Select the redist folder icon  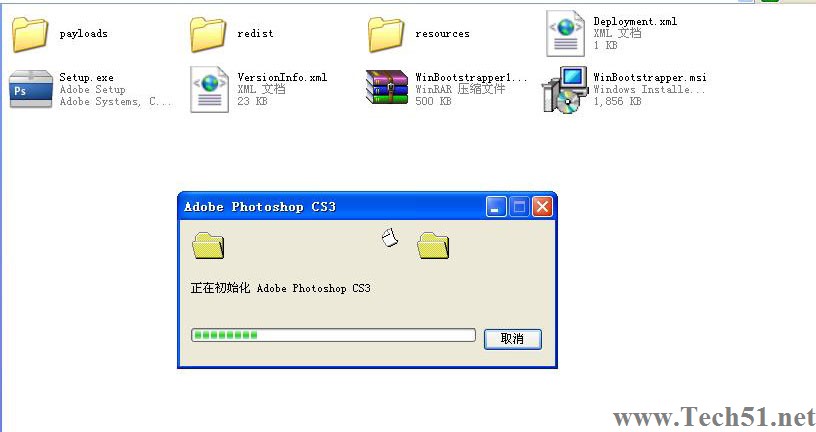208,34
